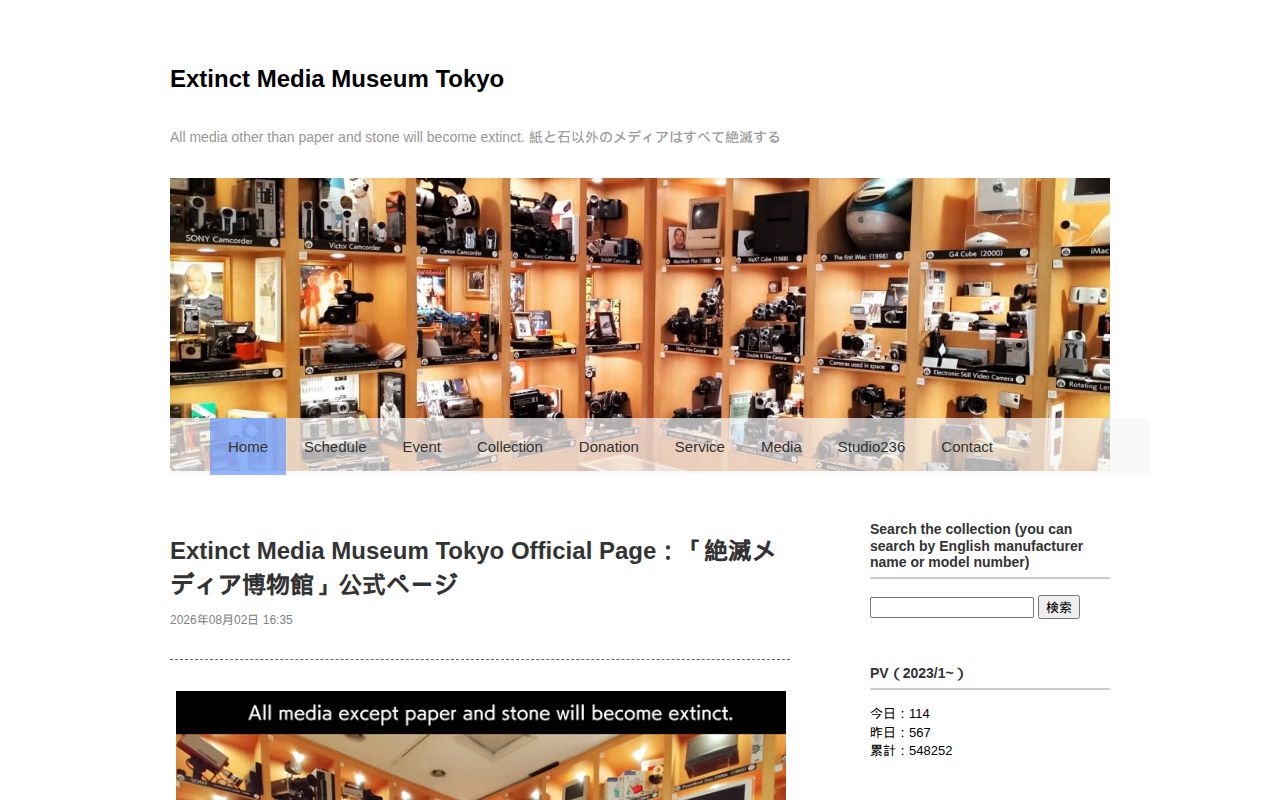Click the site tagline about paper and stone
The width and height of the screenshot is (1280, 800).
475,137
